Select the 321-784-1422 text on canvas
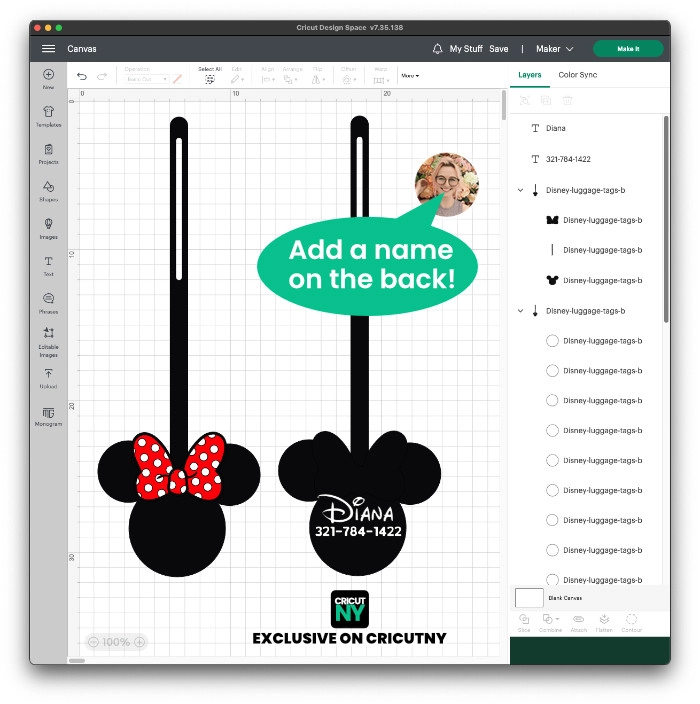The image size is (700, 704). click(358, 532)
